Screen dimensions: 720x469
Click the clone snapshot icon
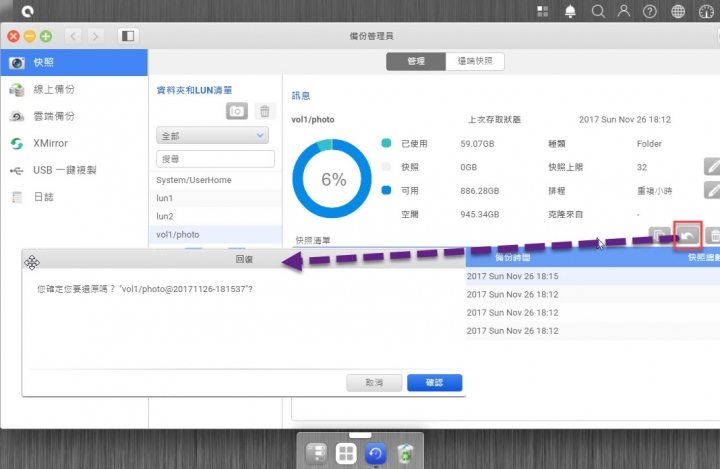click(659, 236)
